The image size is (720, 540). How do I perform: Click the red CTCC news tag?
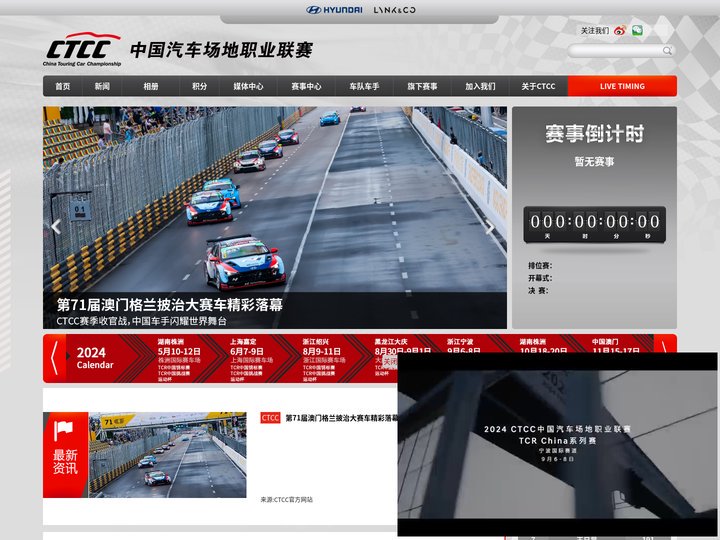pos(270,418)
